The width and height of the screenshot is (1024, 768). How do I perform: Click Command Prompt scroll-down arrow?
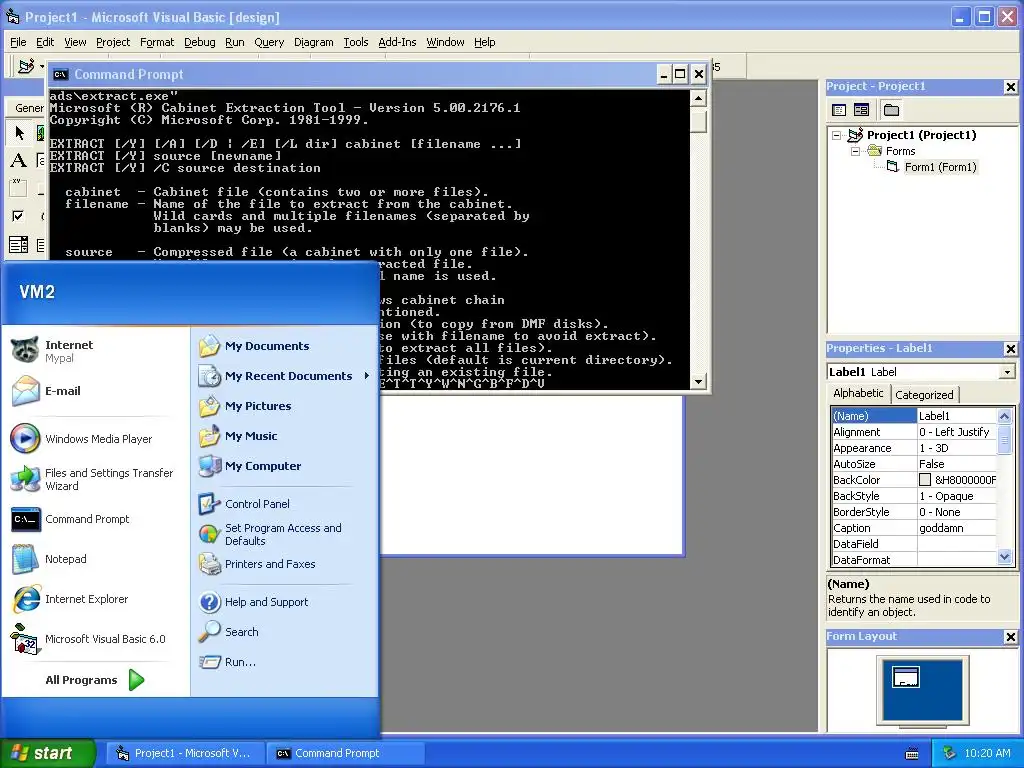click(698, 381)
